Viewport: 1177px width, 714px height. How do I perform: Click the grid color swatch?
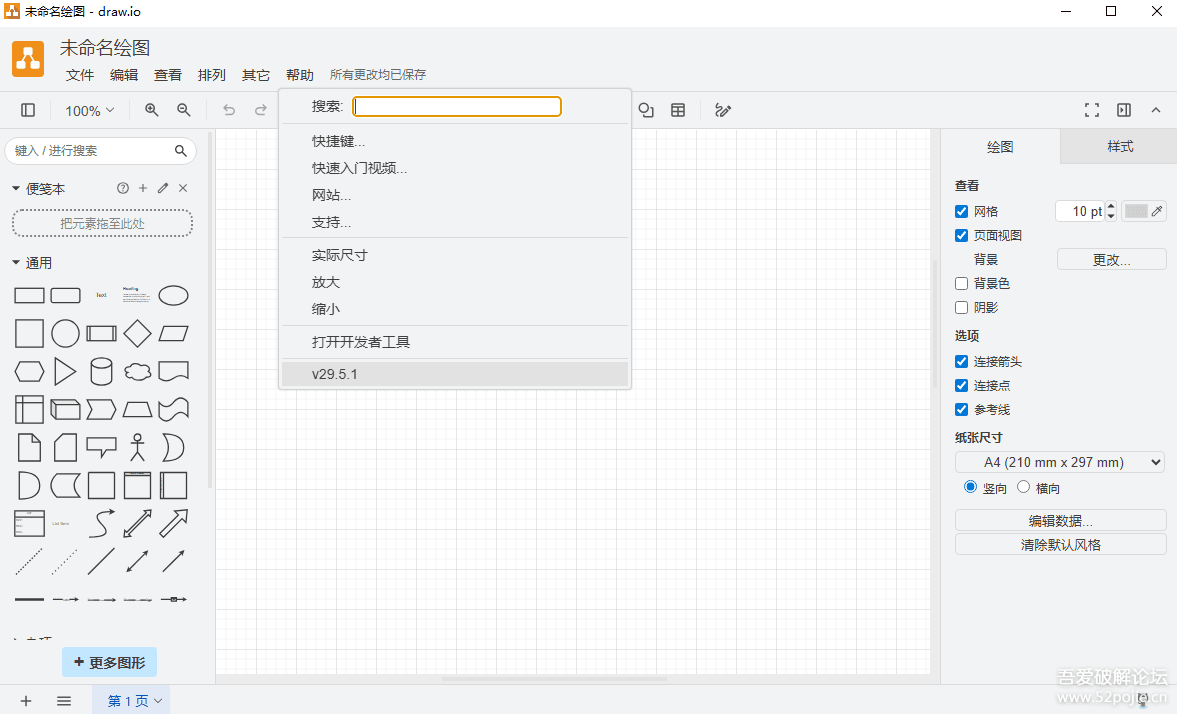pos(1137,211)
